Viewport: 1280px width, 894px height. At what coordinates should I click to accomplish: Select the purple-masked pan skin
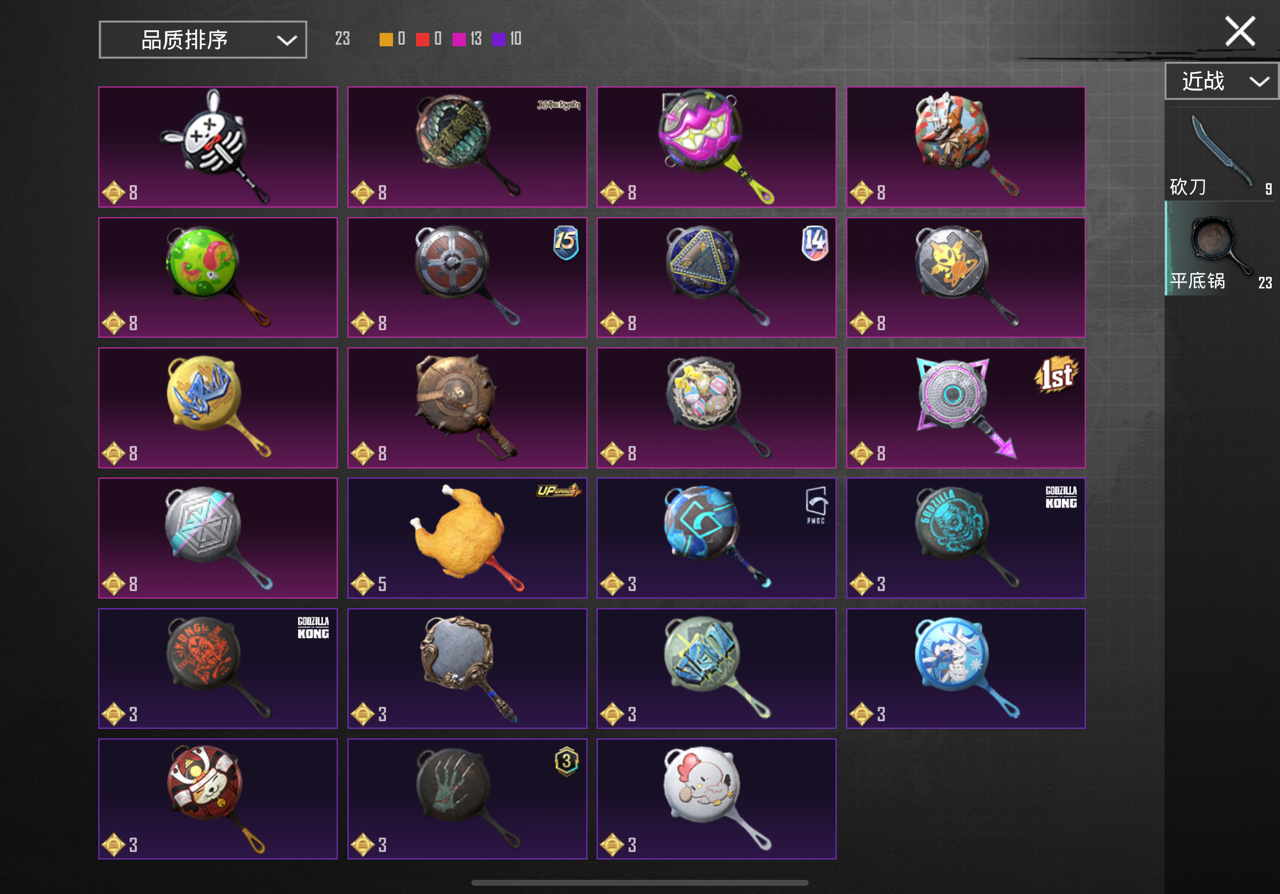[x=716, y=147]
